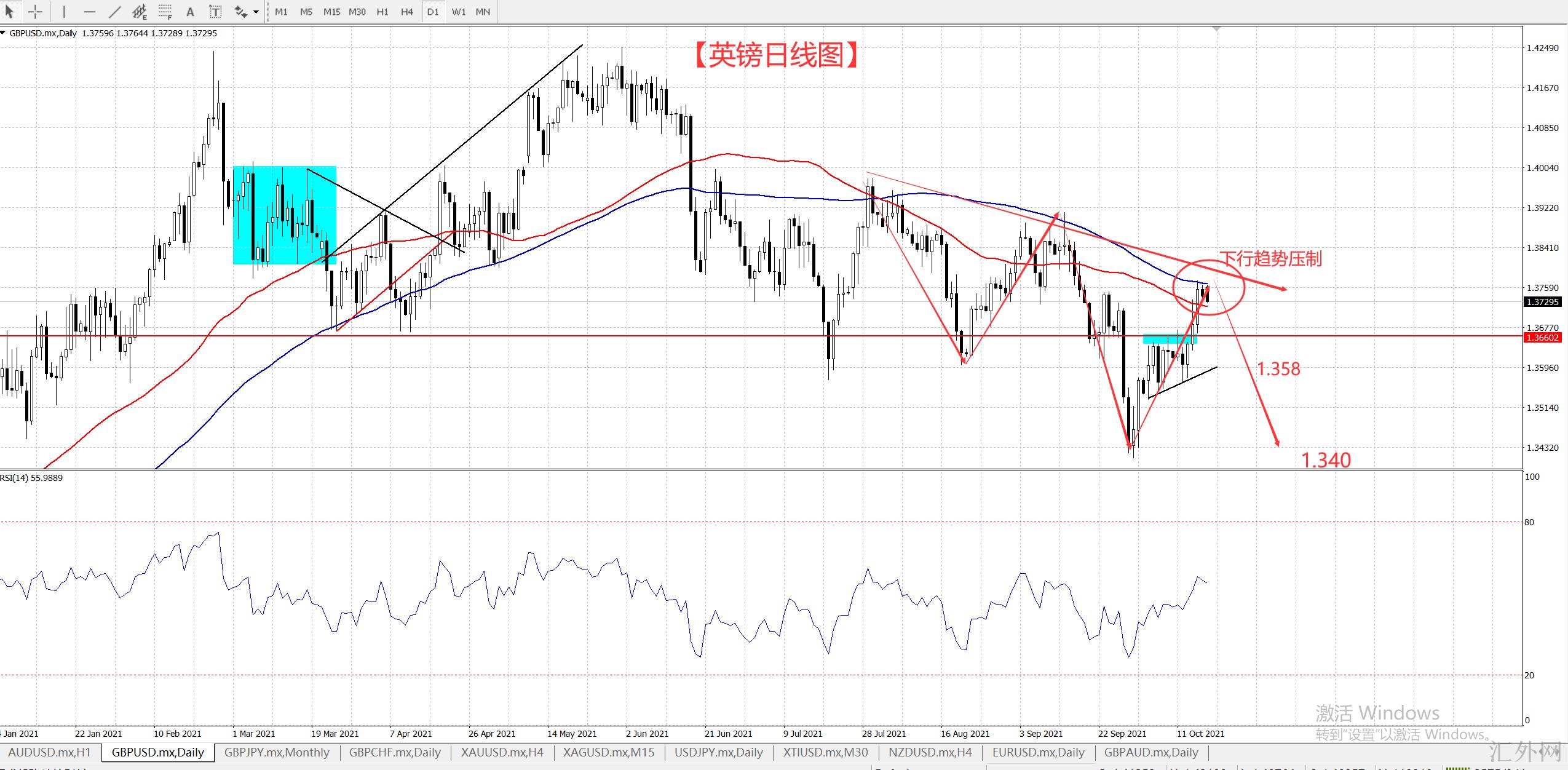
Task: Switch to the EURUSD.mx,Daily chart tab
Action: [1038, 752]
